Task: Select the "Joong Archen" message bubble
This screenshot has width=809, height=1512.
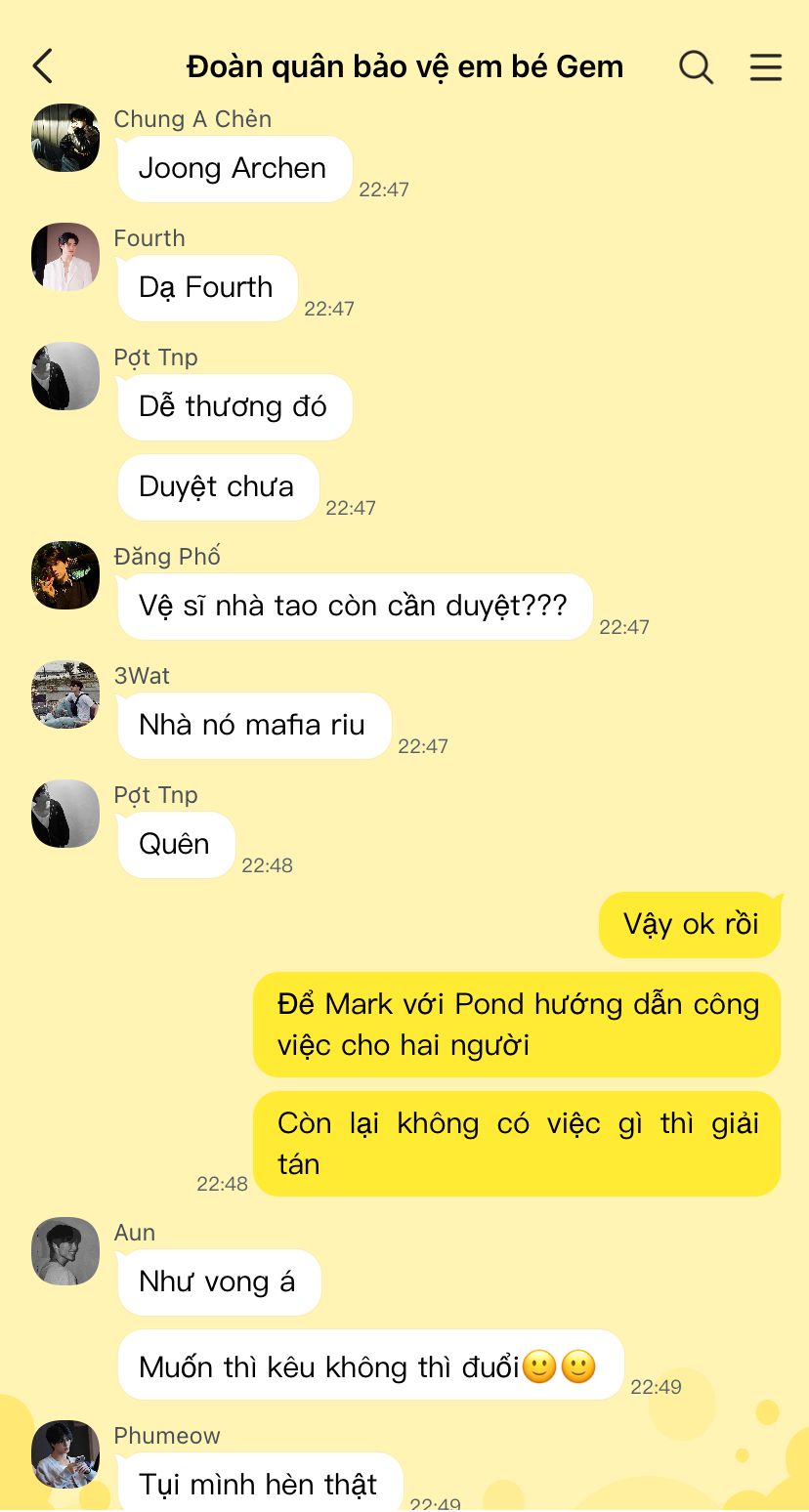Action: 234,169
